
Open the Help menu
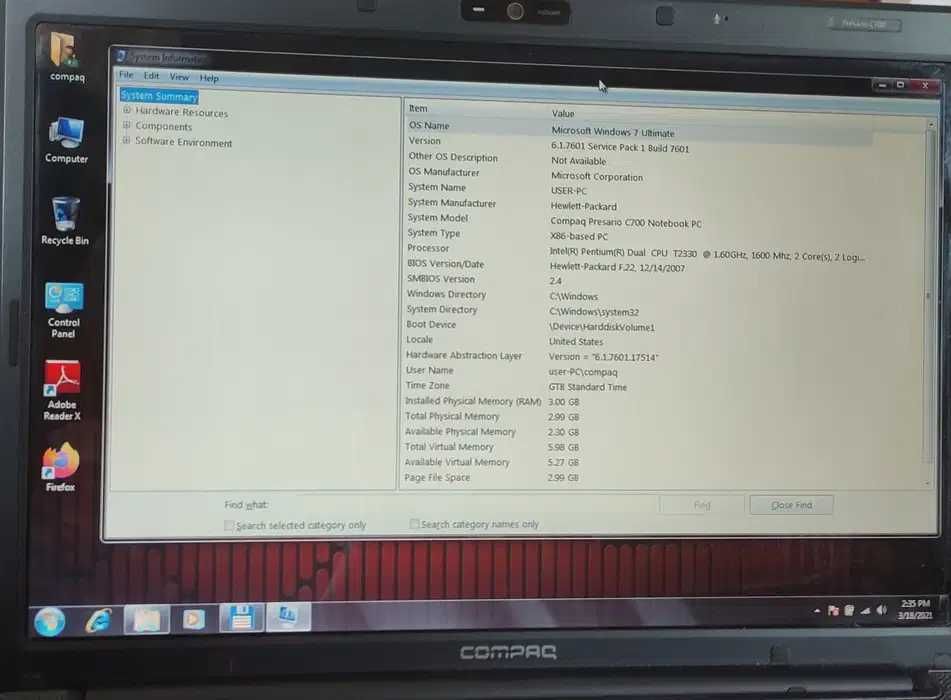click(209, 78)
